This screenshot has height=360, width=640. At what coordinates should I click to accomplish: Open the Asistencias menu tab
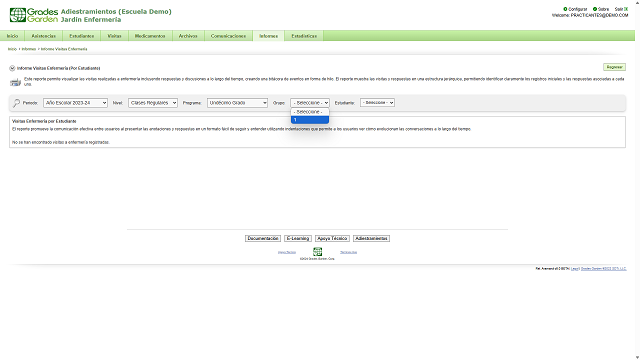tap(44, 36)
